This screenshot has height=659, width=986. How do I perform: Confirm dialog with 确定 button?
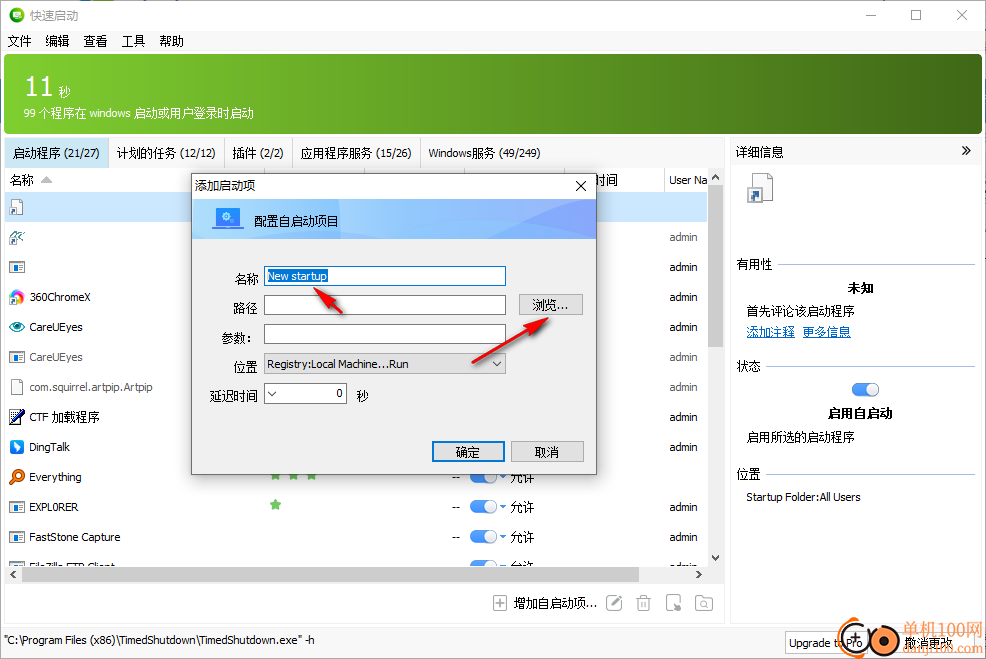tap(468, 451)
